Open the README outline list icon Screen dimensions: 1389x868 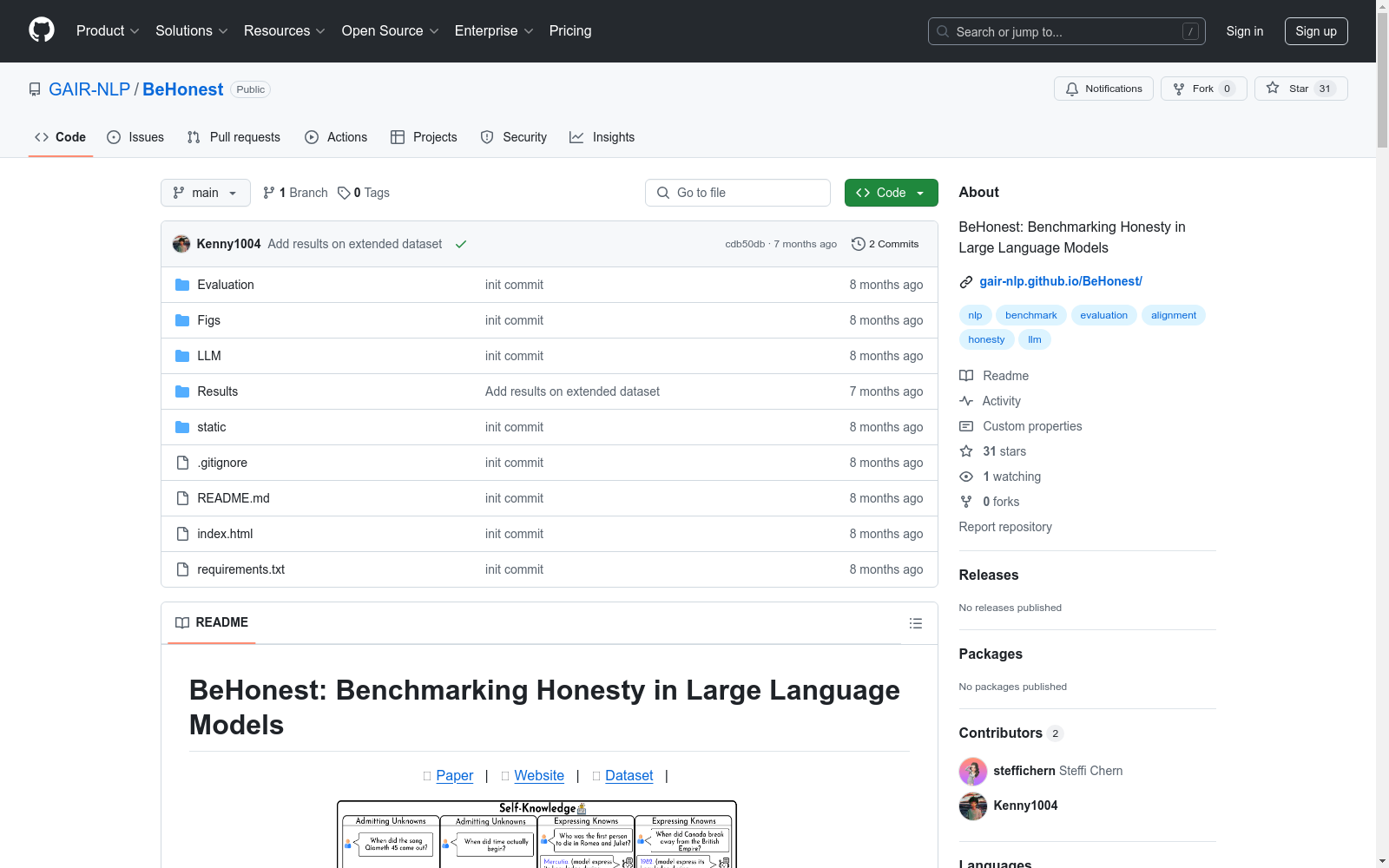click(916, 623)
